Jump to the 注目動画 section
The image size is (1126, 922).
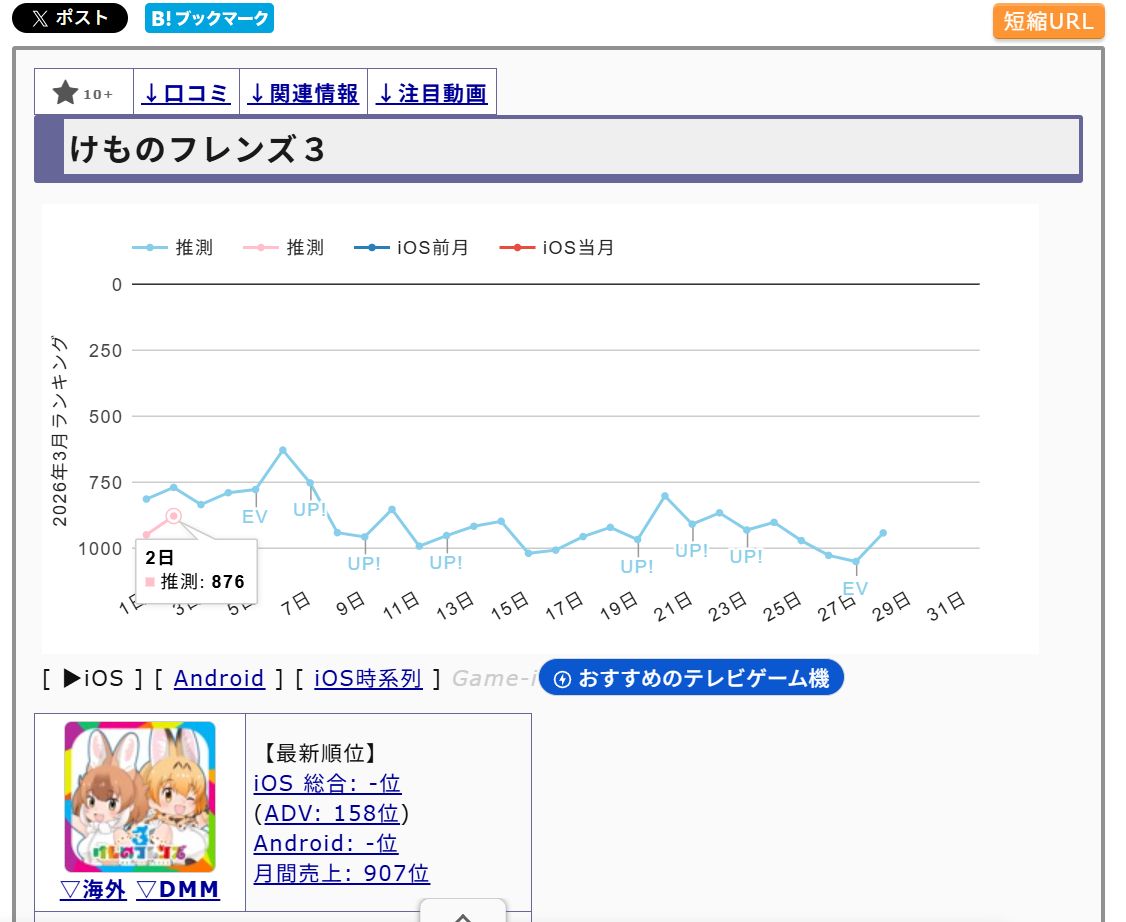tap(432, 94)
